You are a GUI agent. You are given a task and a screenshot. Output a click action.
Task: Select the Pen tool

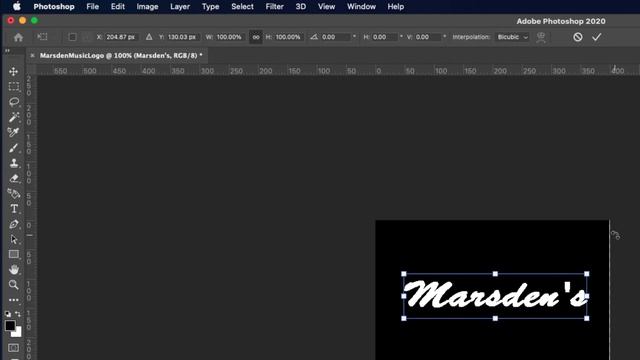coord(13,224)
